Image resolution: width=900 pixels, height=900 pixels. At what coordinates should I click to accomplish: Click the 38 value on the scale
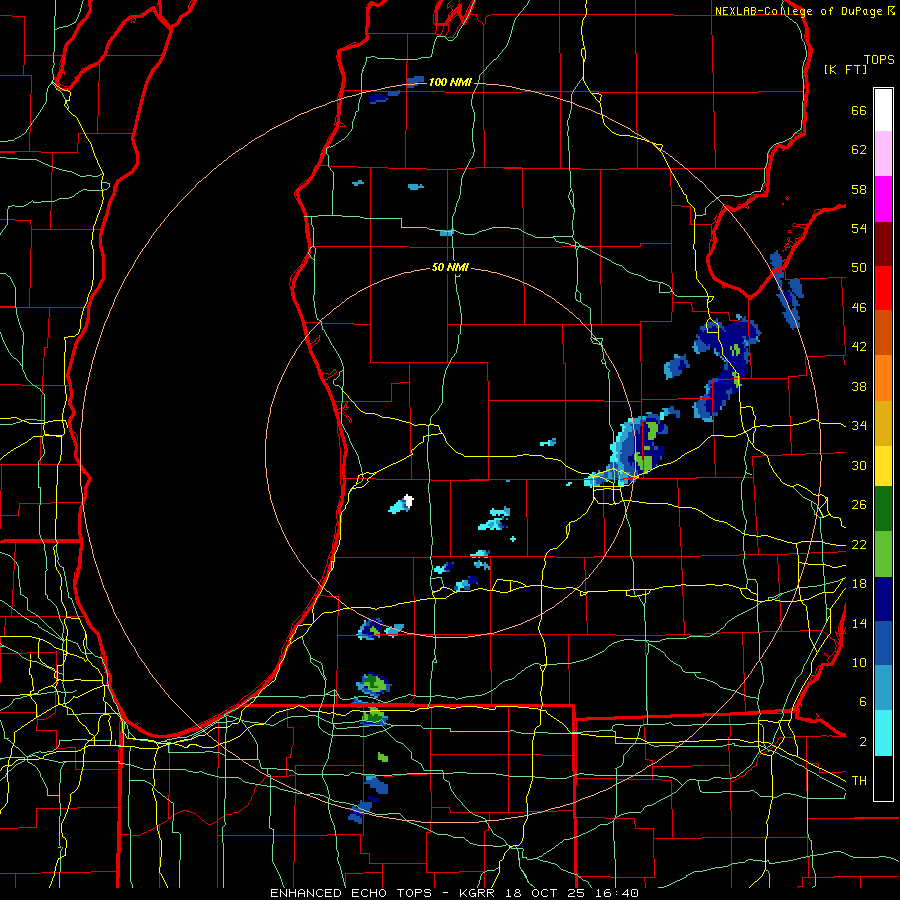pos(859,386)
